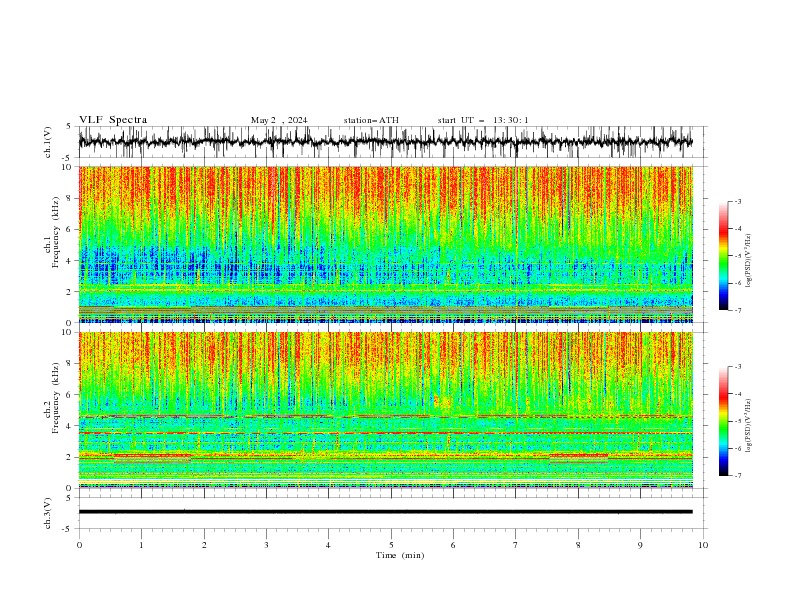Viewport: 792px width, 612px height.
Task: Click time axis tick label '10'
Action: (703, 545)
